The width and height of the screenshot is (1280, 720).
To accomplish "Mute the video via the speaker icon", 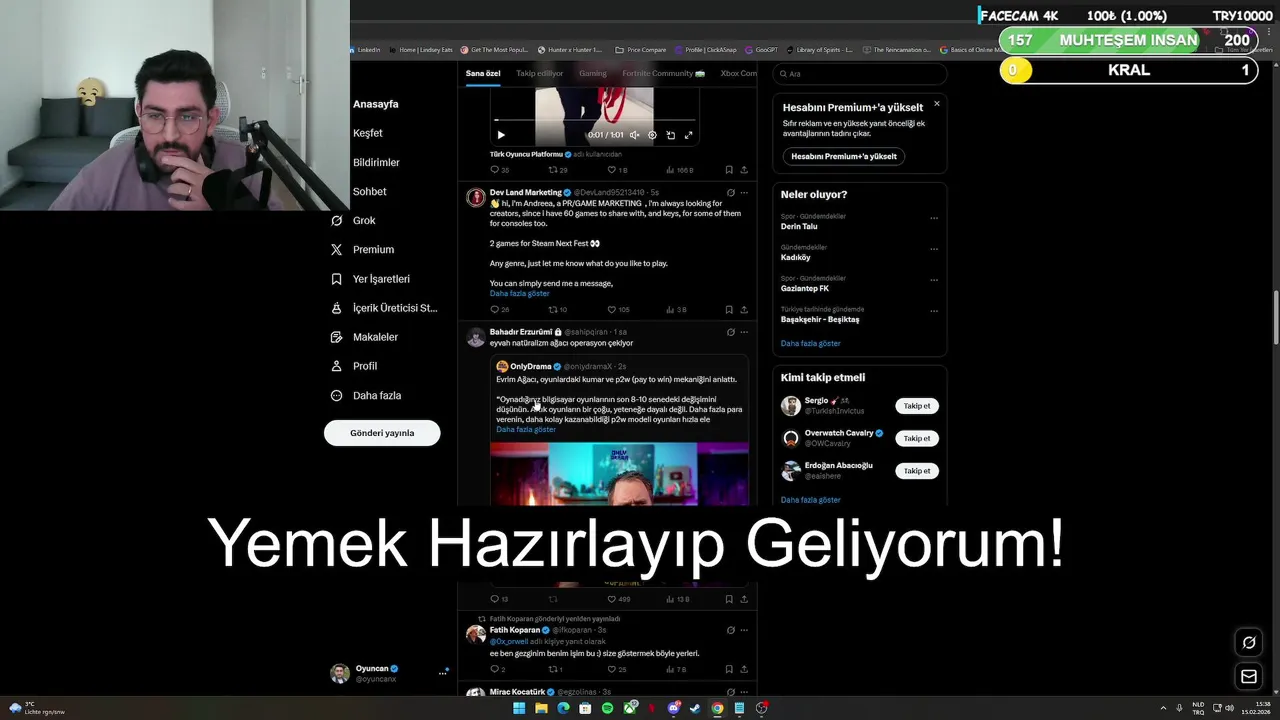I will (634, 135).
